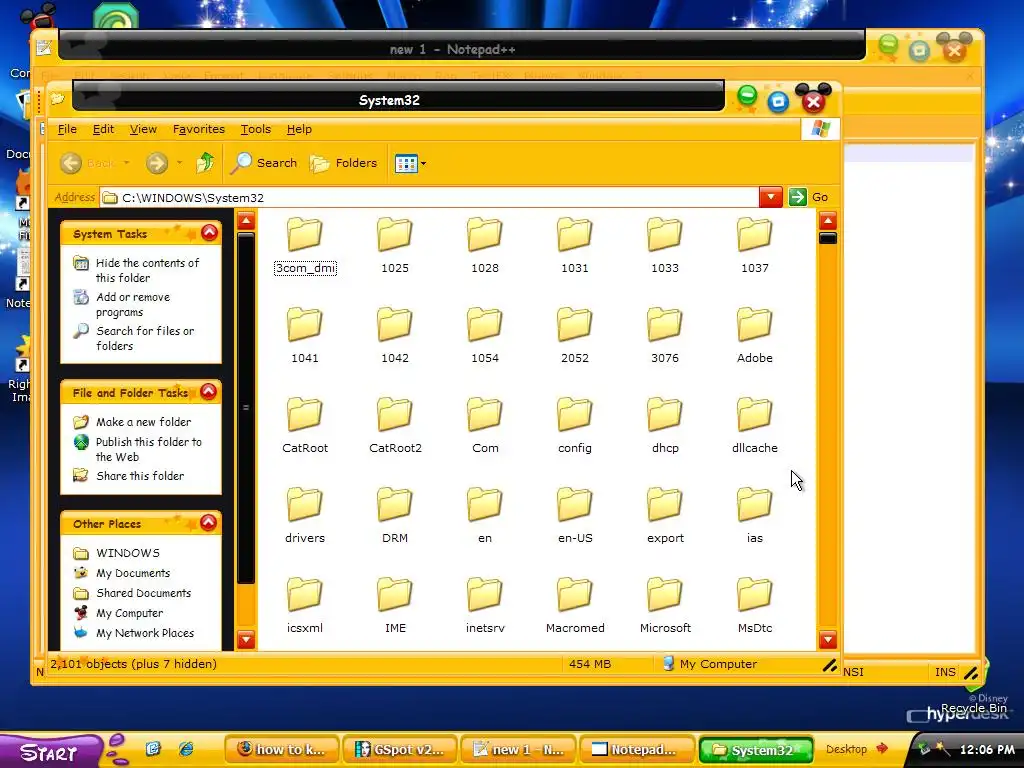Click the Forward arrow toolbar button
This screenshot has height=768, width=1024.
[x=157, y=163]
